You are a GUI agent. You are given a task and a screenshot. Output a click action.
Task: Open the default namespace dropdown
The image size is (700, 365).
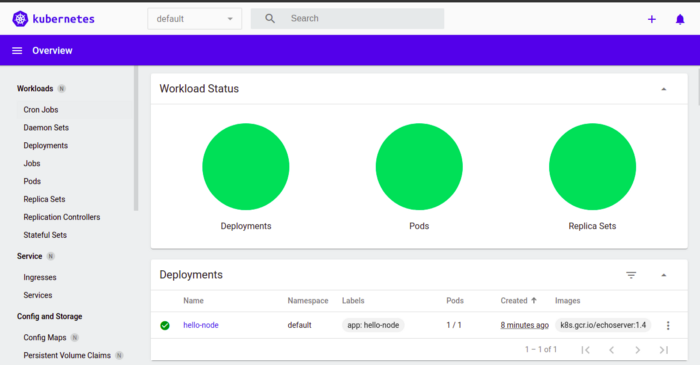195,19
